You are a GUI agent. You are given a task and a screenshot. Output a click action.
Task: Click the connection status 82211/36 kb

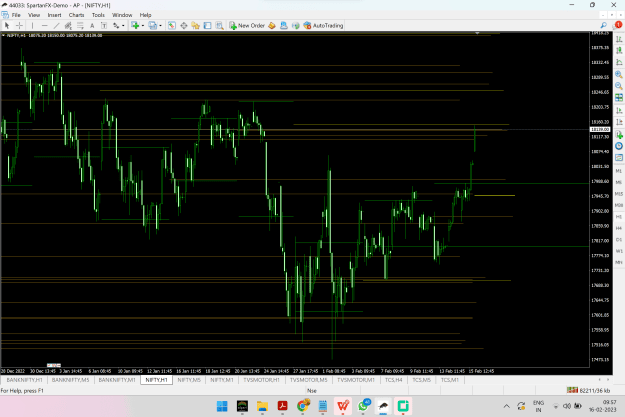(589, 390)
